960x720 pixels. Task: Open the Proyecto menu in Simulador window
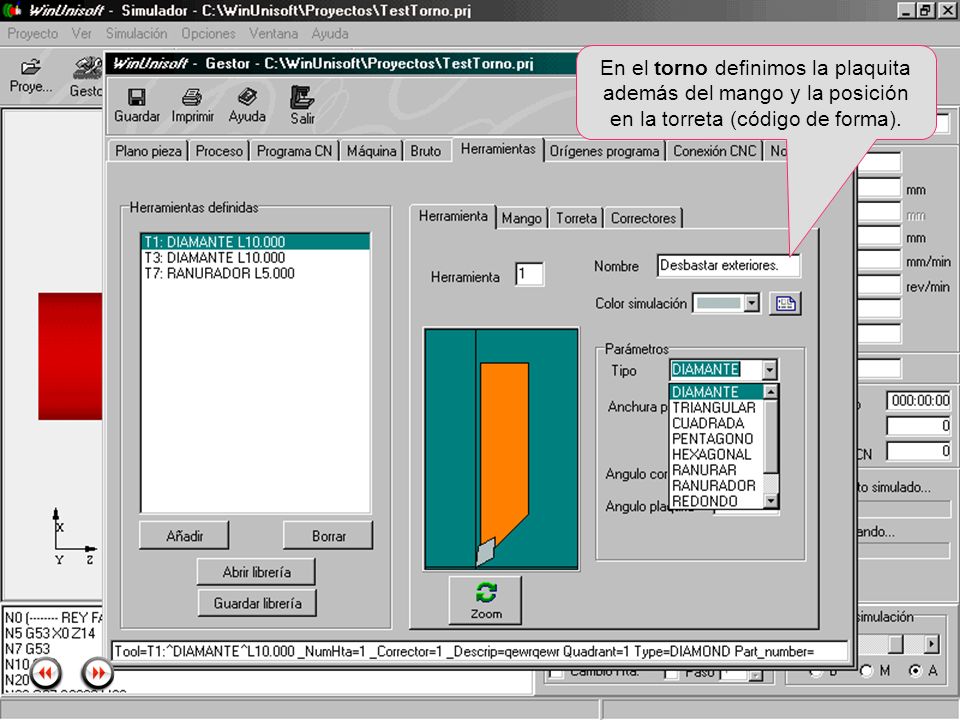pos(32,34)
